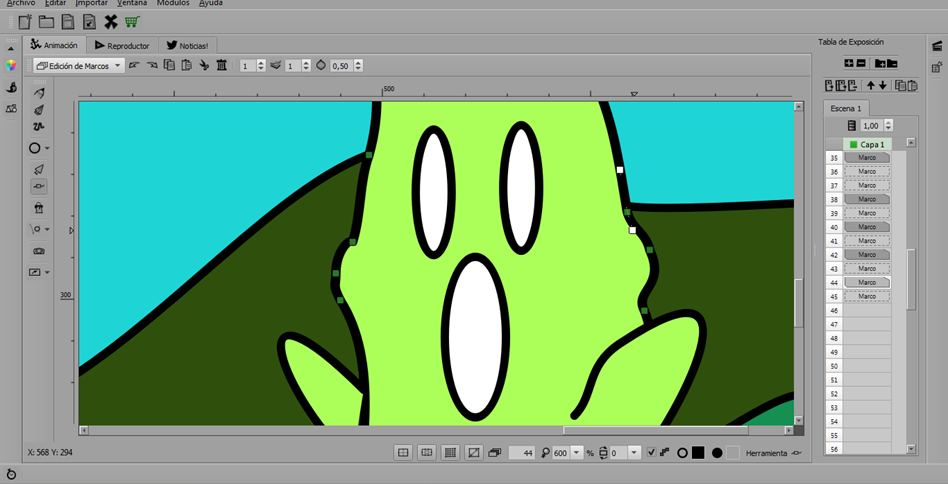Toggle the action safe area button
The height and width of the screenshot is (484, 948).
point(403,453)
